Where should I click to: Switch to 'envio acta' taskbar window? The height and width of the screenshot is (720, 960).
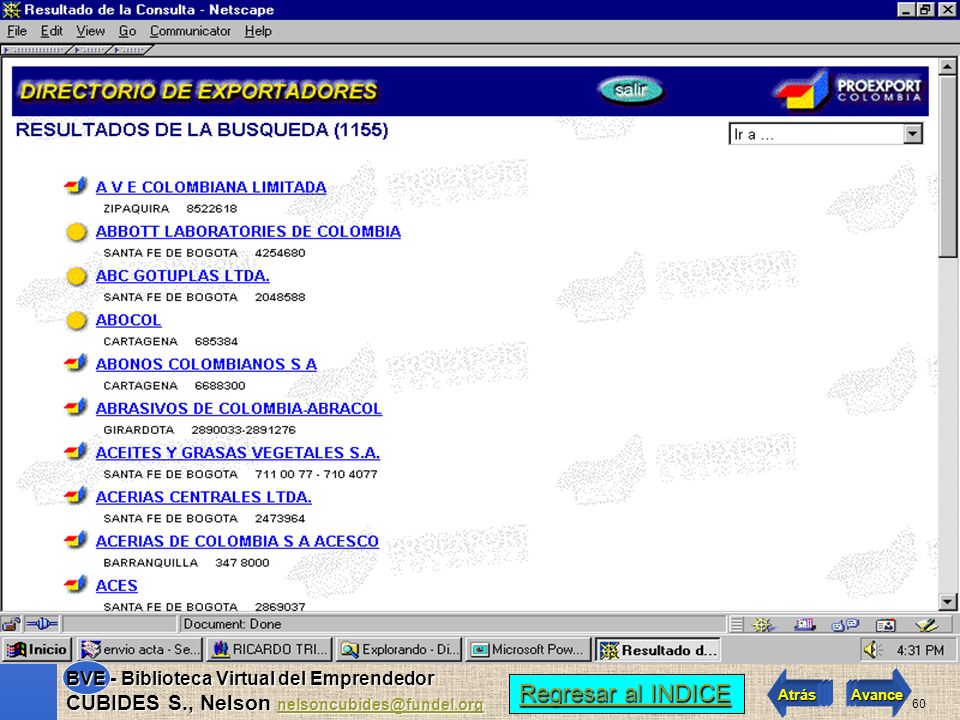140,650
